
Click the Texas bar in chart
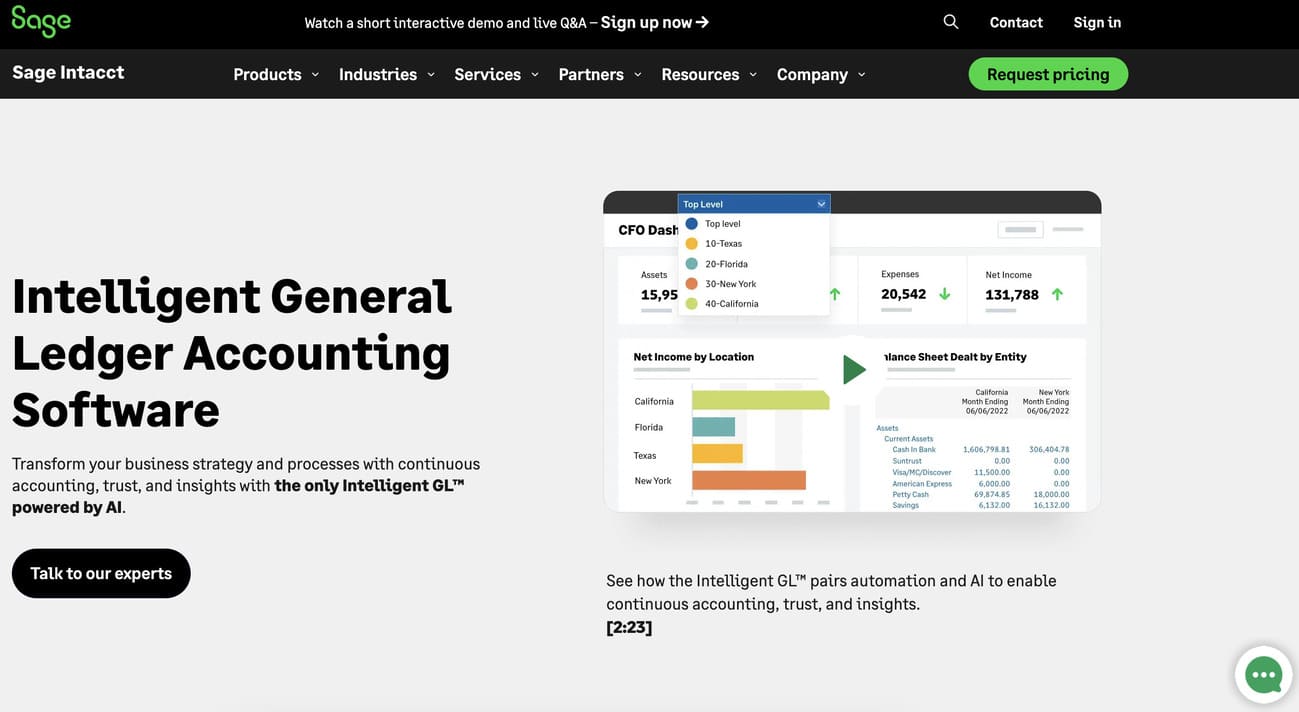point(717,454)
